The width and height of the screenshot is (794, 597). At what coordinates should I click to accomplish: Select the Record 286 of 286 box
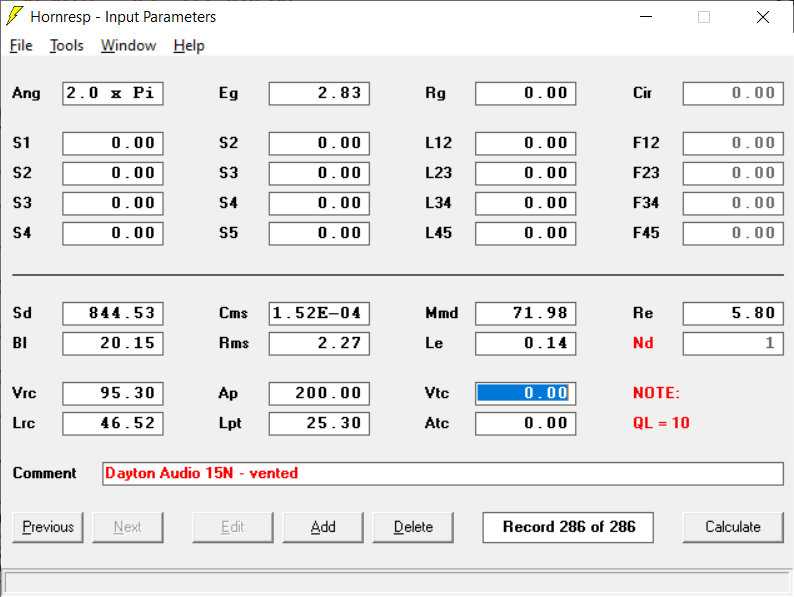point(568,527)
